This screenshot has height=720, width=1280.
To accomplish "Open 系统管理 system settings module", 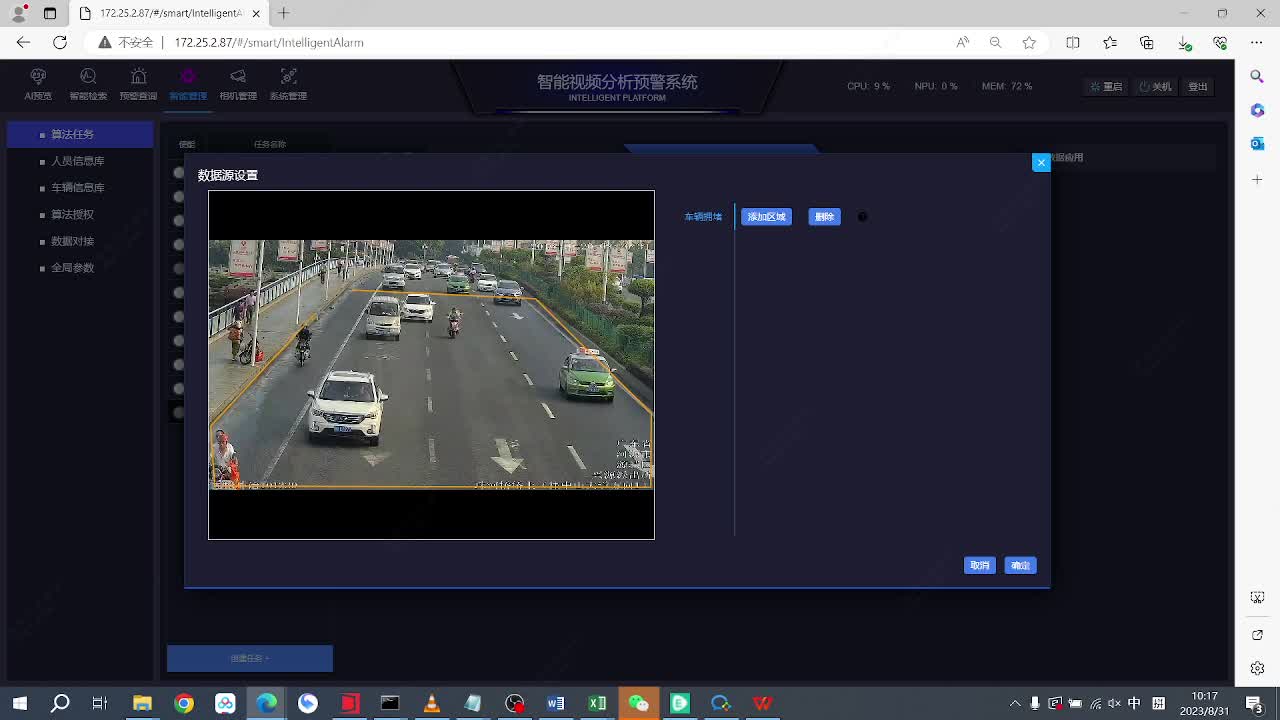I will (288, 85).
